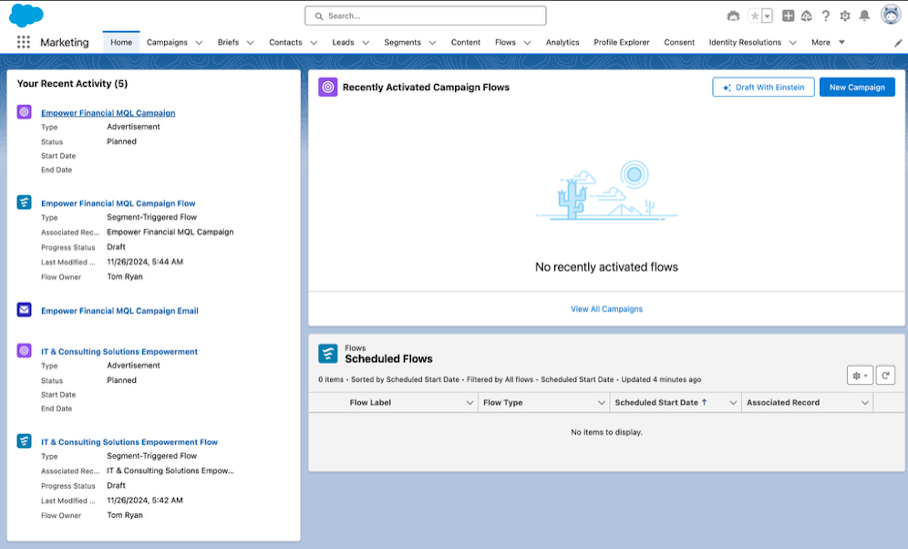908x549 pixels.
Task: Click the New Campaign button
Action: 857,87
